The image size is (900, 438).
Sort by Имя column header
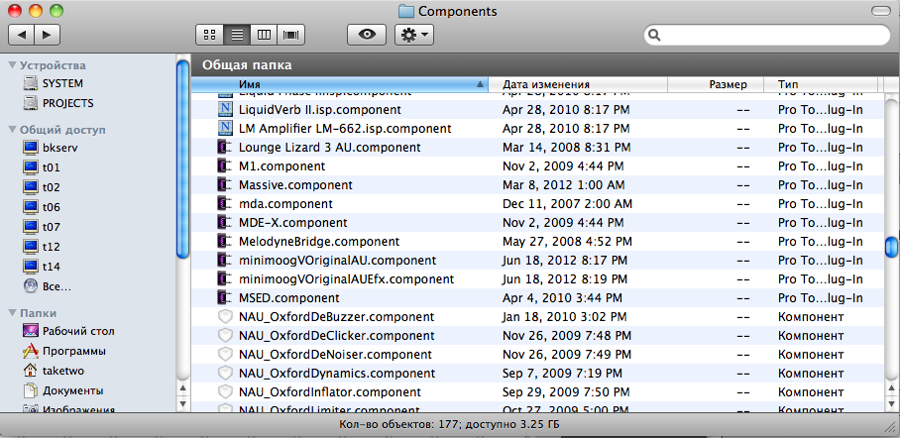[339, 84]
